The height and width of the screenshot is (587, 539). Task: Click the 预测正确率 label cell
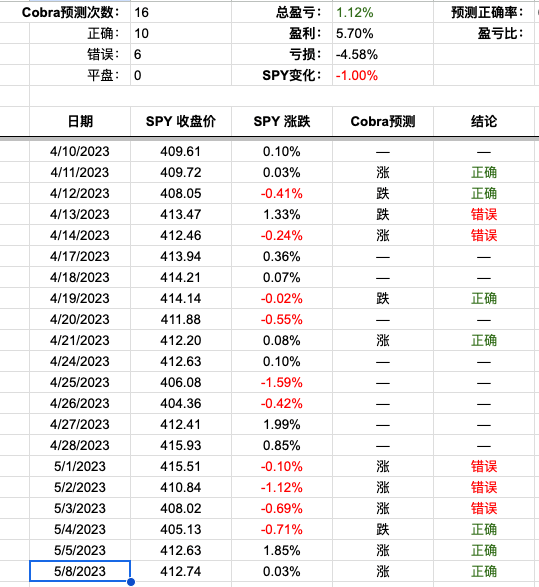click(484, 12)
